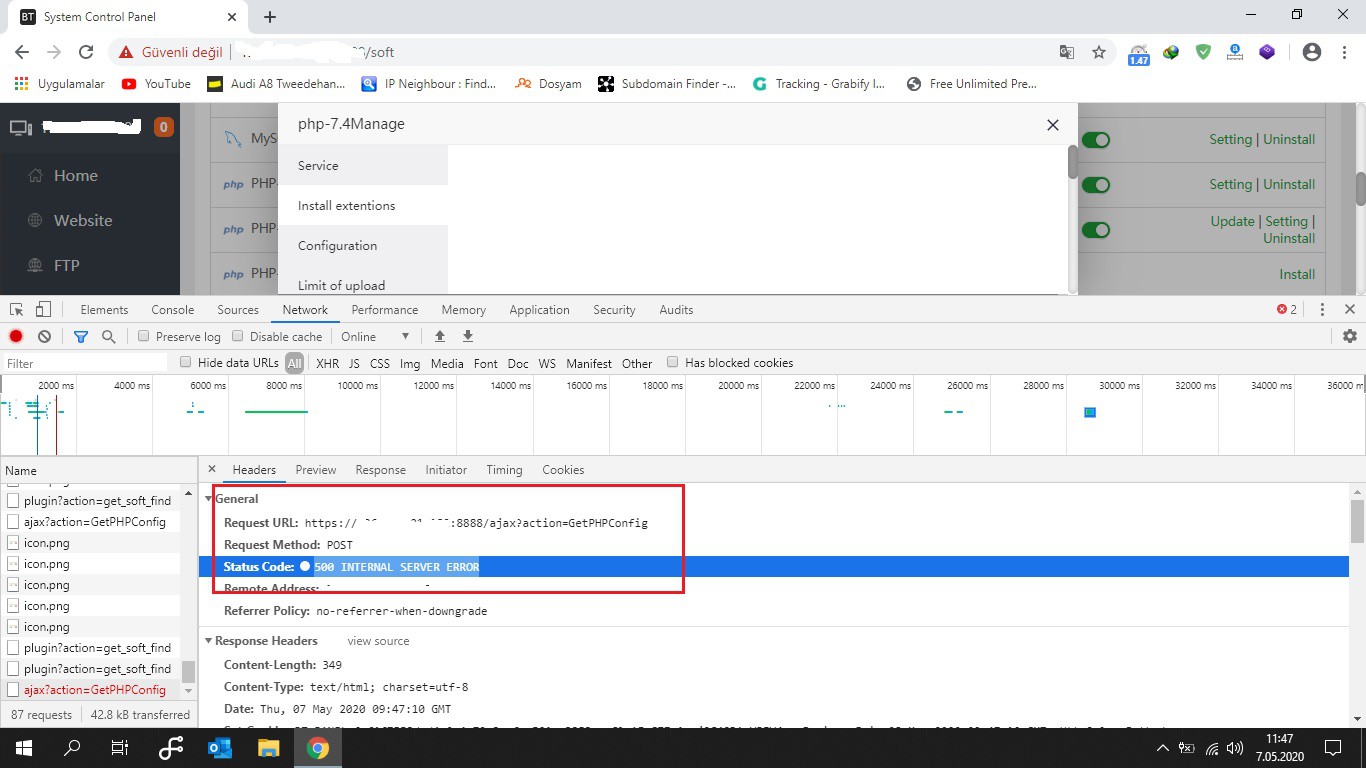Open Outlook from the taskbar
This screenshot has width=1366, height=768.
tap(219, 747)
